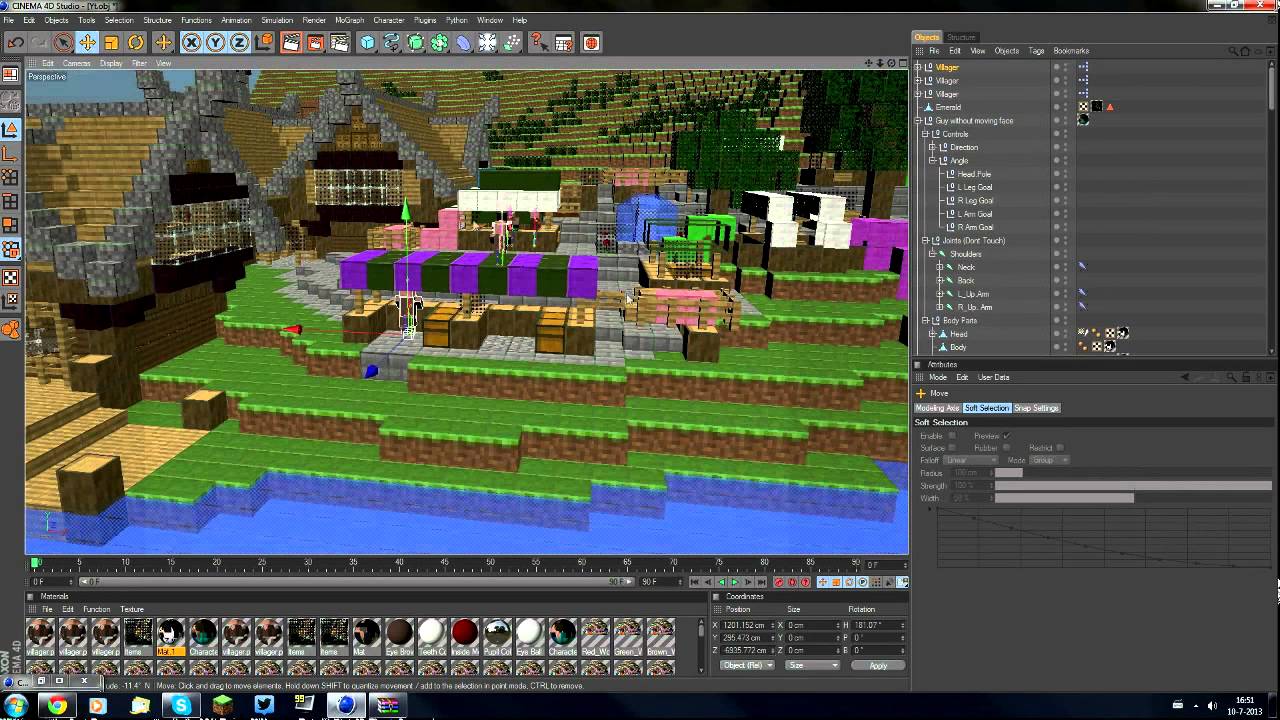Select the Move tool in the toolbar
The height and width of the screenshot is (720, 1280).
pyautogui.click(x=88, y=42)
